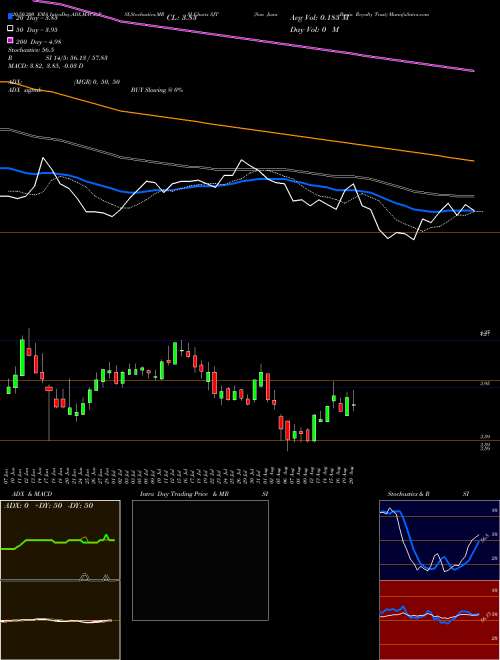
Task: Click the 3.95 price axis label
Action: (485, 383)
